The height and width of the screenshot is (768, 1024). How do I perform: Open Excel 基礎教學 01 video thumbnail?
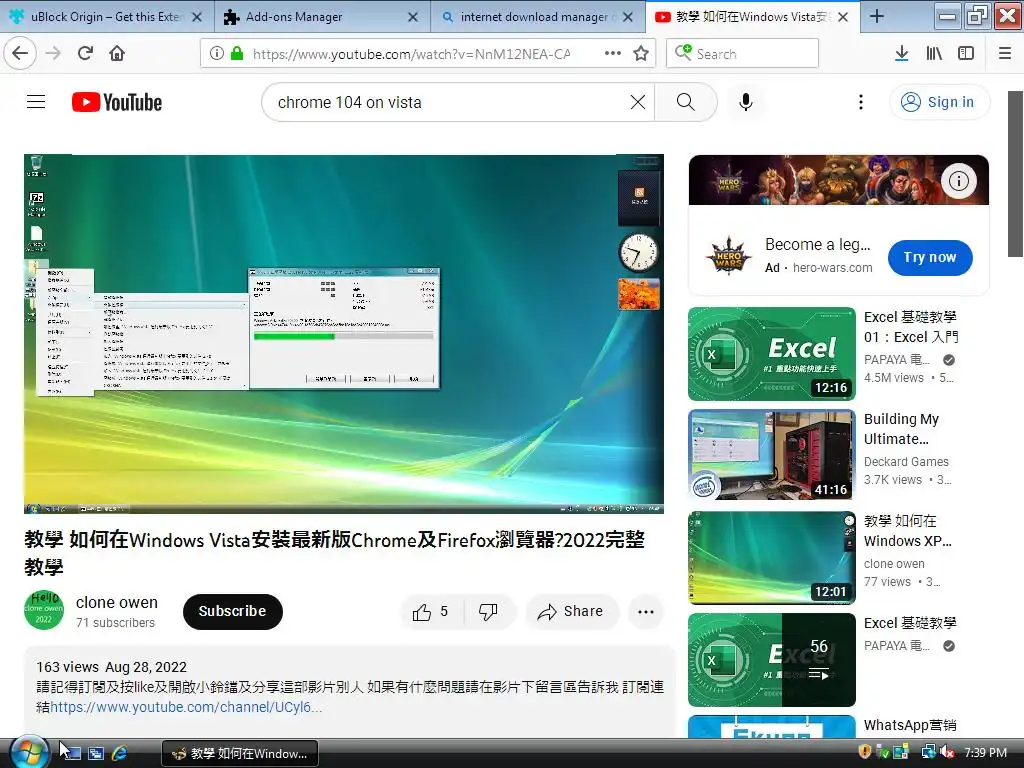pos(772,354)
